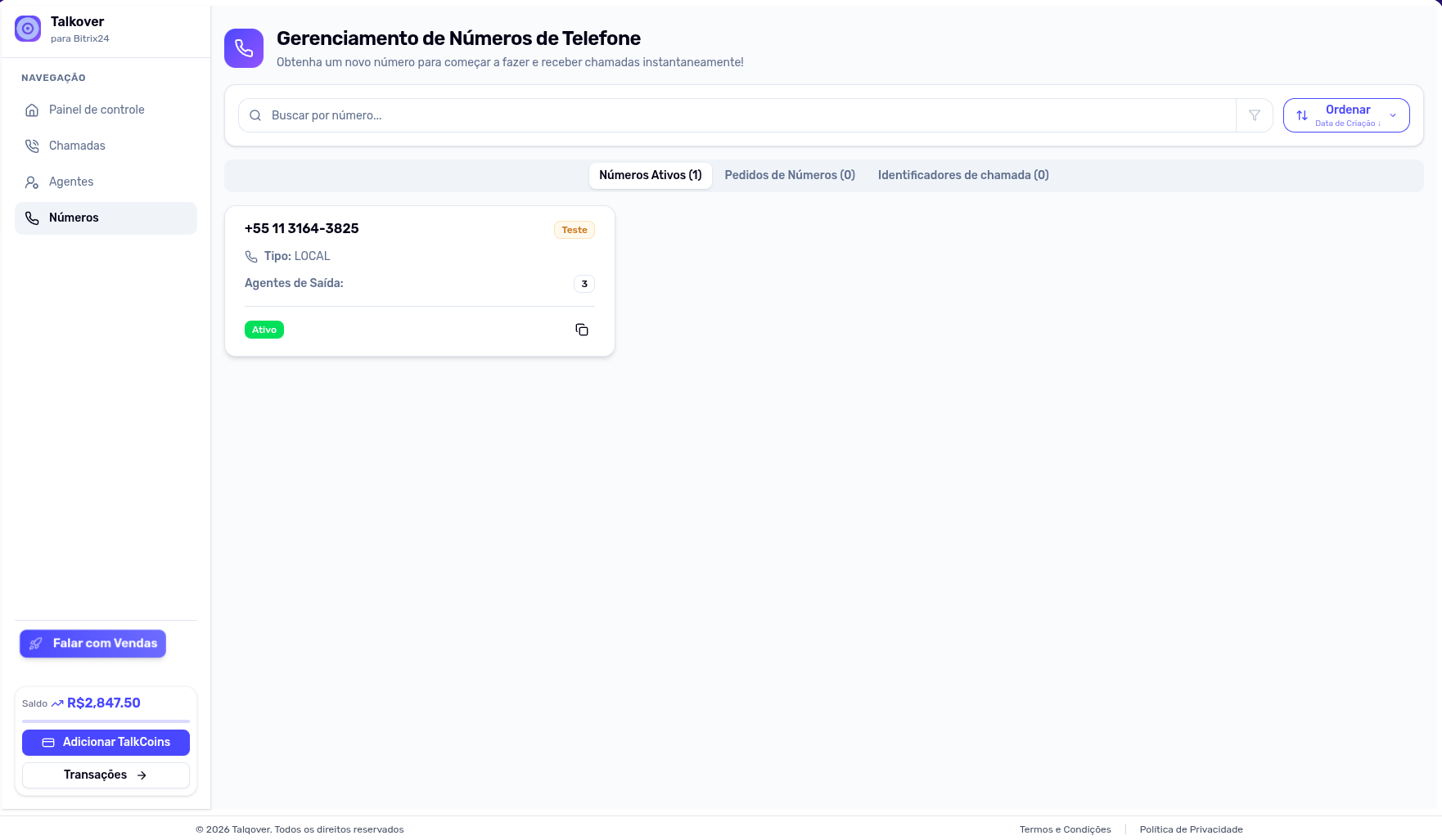
Task: Click the sort arrows icon in Ordenar
Action: coord(1302,115)
